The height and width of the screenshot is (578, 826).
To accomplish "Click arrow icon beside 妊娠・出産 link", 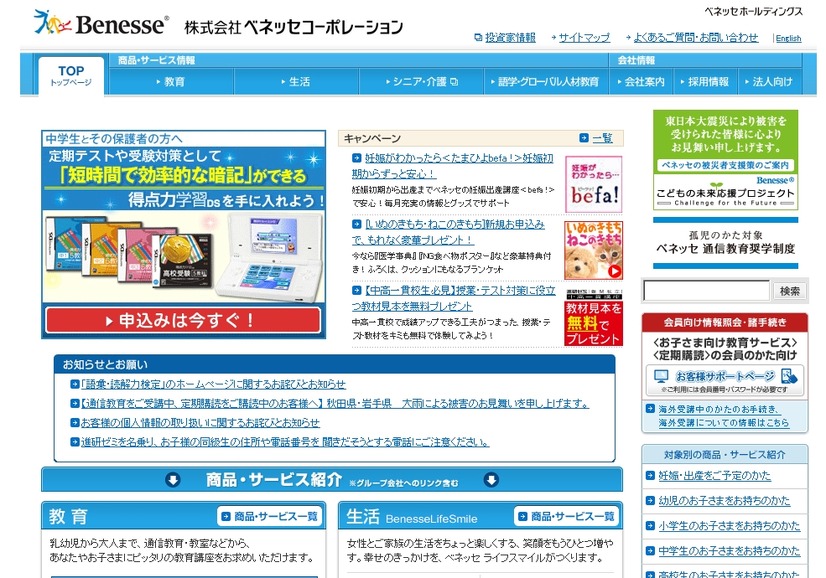I will pos(650,476).
